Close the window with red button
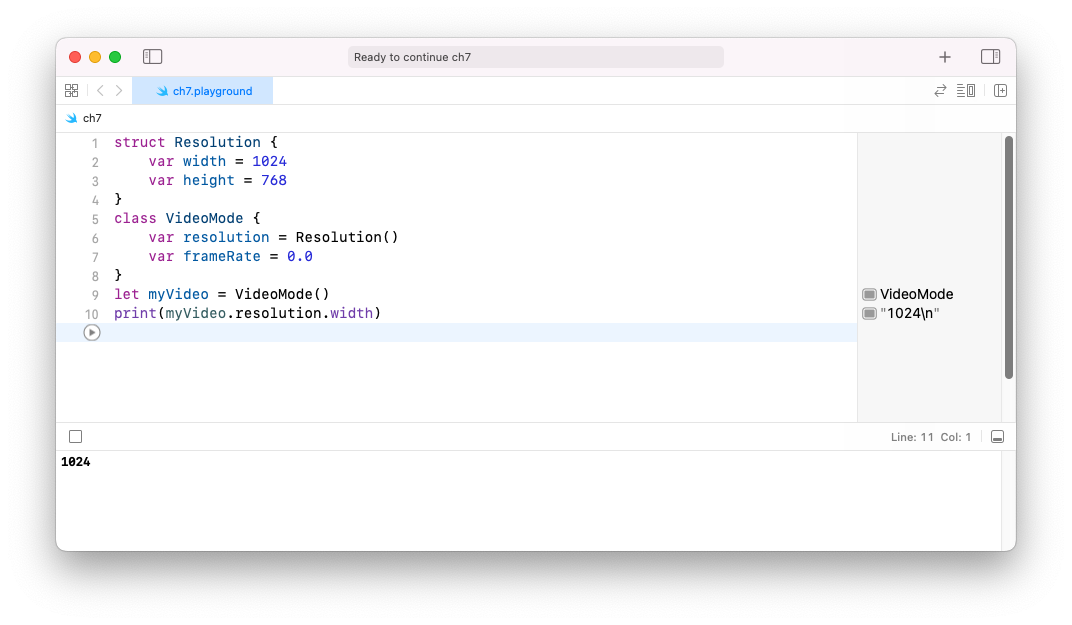Screen dimensions: 1072x625 tap(75, 57)
